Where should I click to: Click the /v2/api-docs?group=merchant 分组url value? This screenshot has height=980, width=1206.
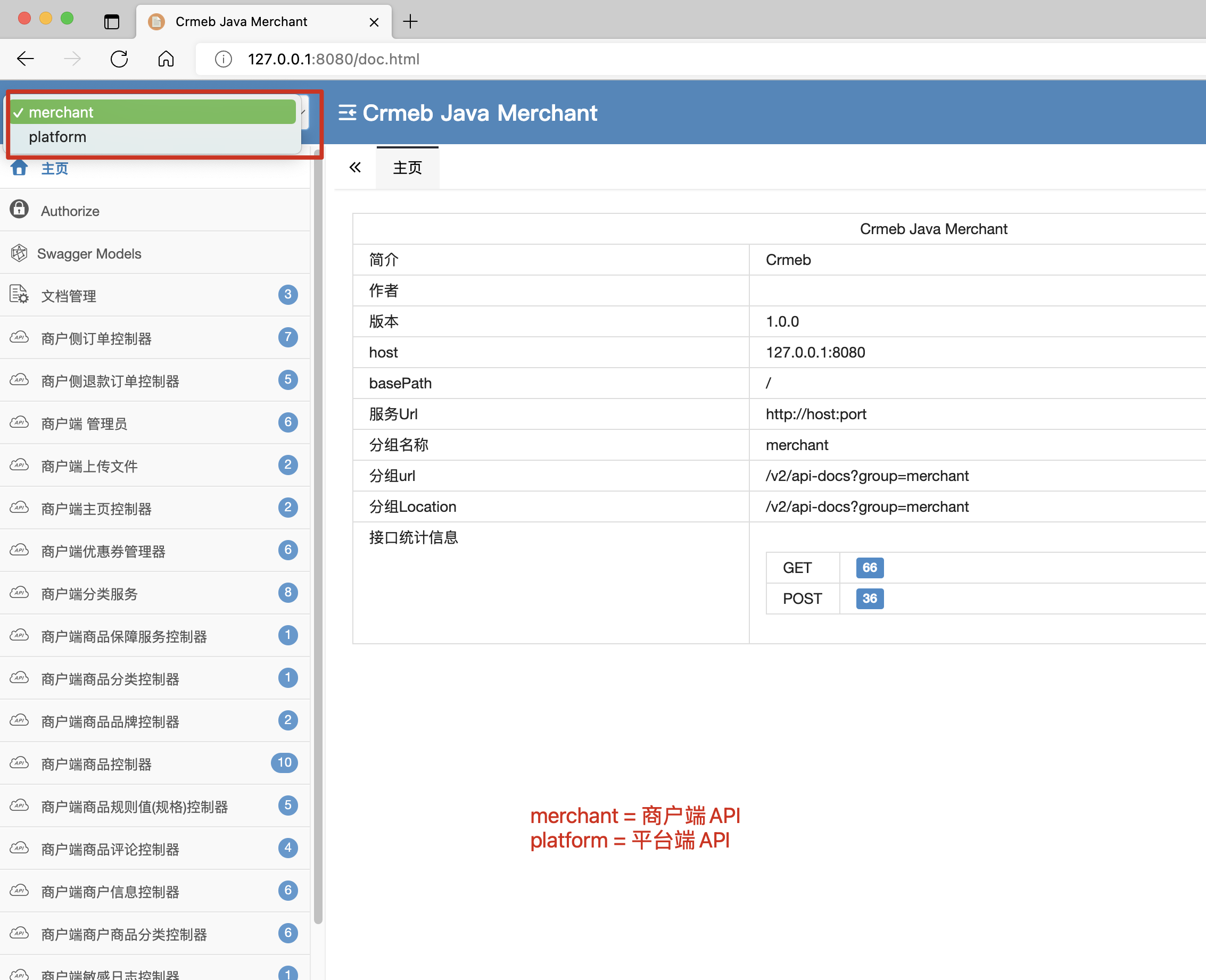pyautogui.click(x=866, y=476)
